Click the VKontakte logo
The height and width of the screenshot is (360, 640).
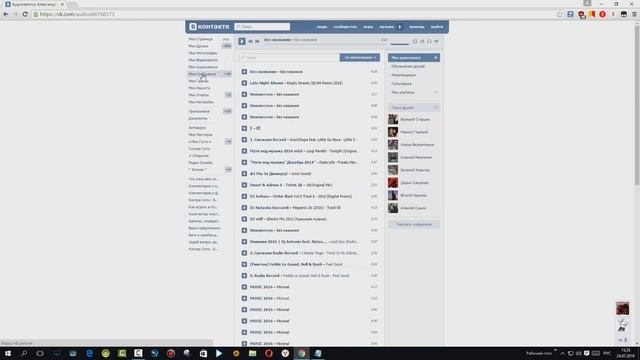point(209,27)
